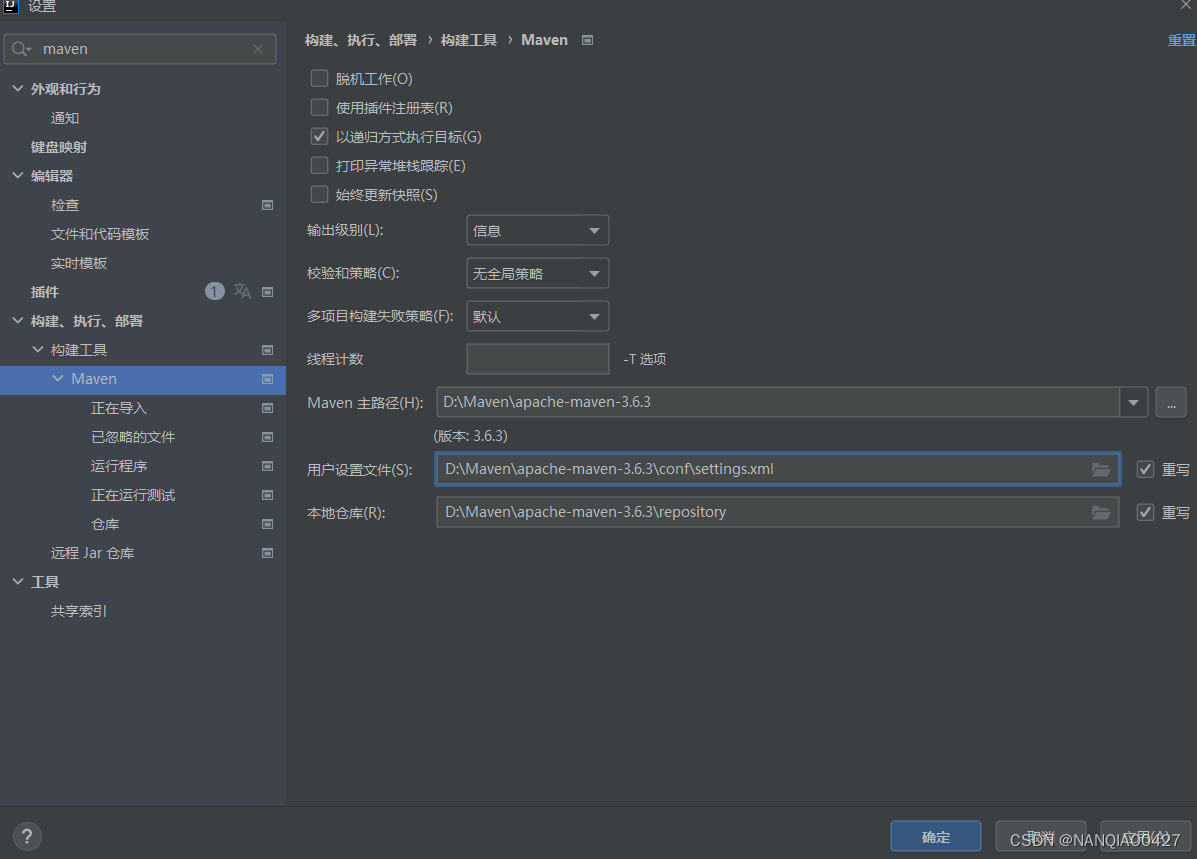Browse Maven home path with ... button
This screenshot has height=859, width=1197.
tap(1170, 402)
